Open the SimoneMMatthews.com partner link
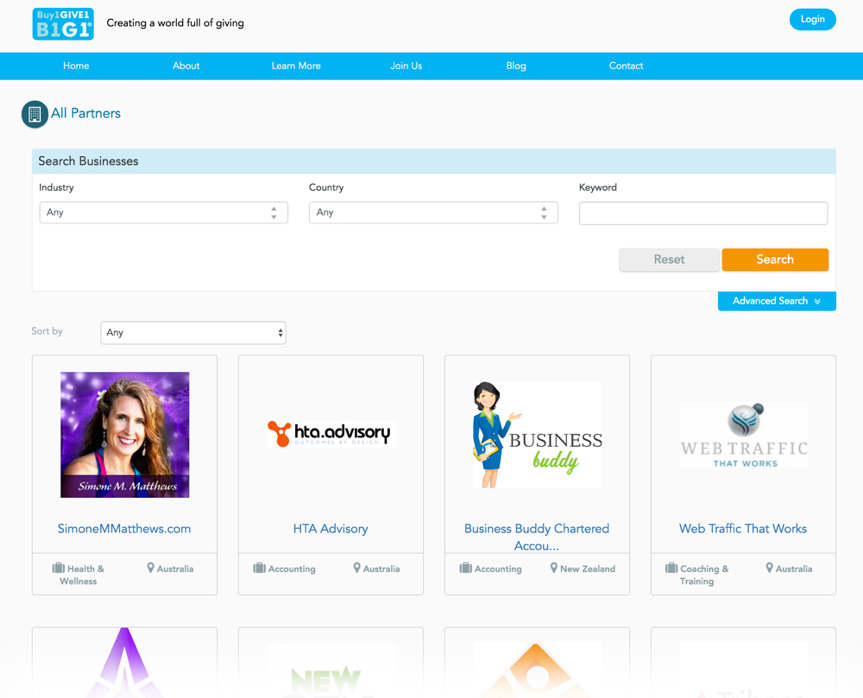This screenshot has width=863, height=698. pyautogui.click(x=124, y=528)
